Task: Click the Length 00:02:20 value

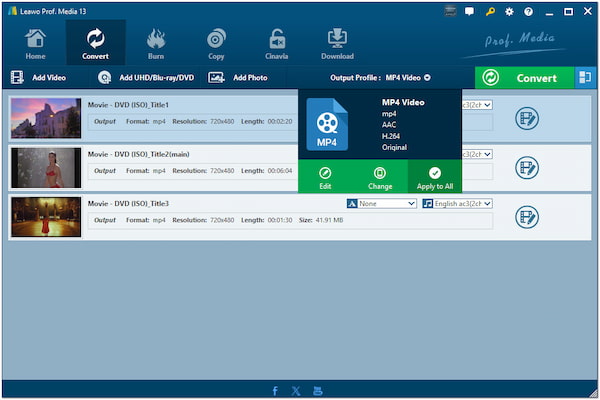Action: tap(280, 121)
